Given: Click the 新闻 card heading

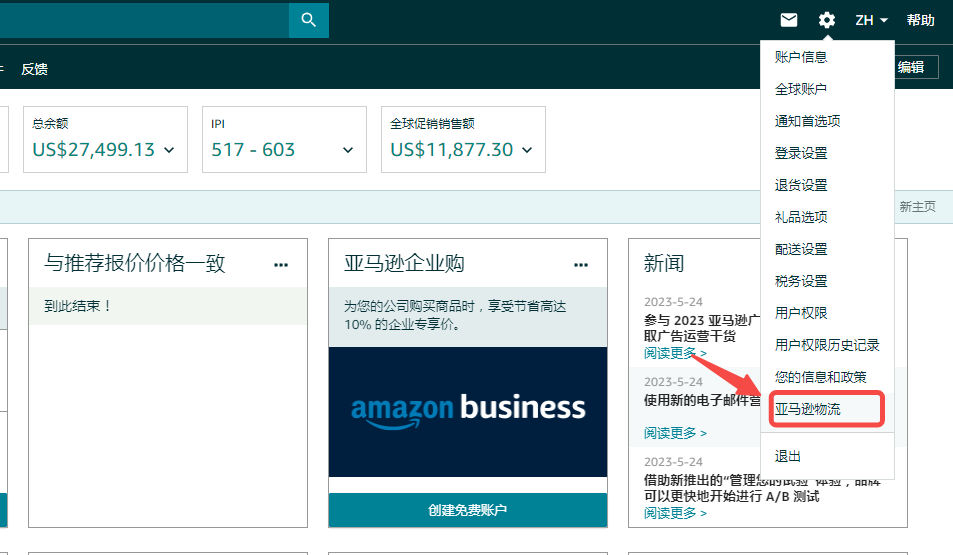Looking at the screenshot, I should 664,264.
